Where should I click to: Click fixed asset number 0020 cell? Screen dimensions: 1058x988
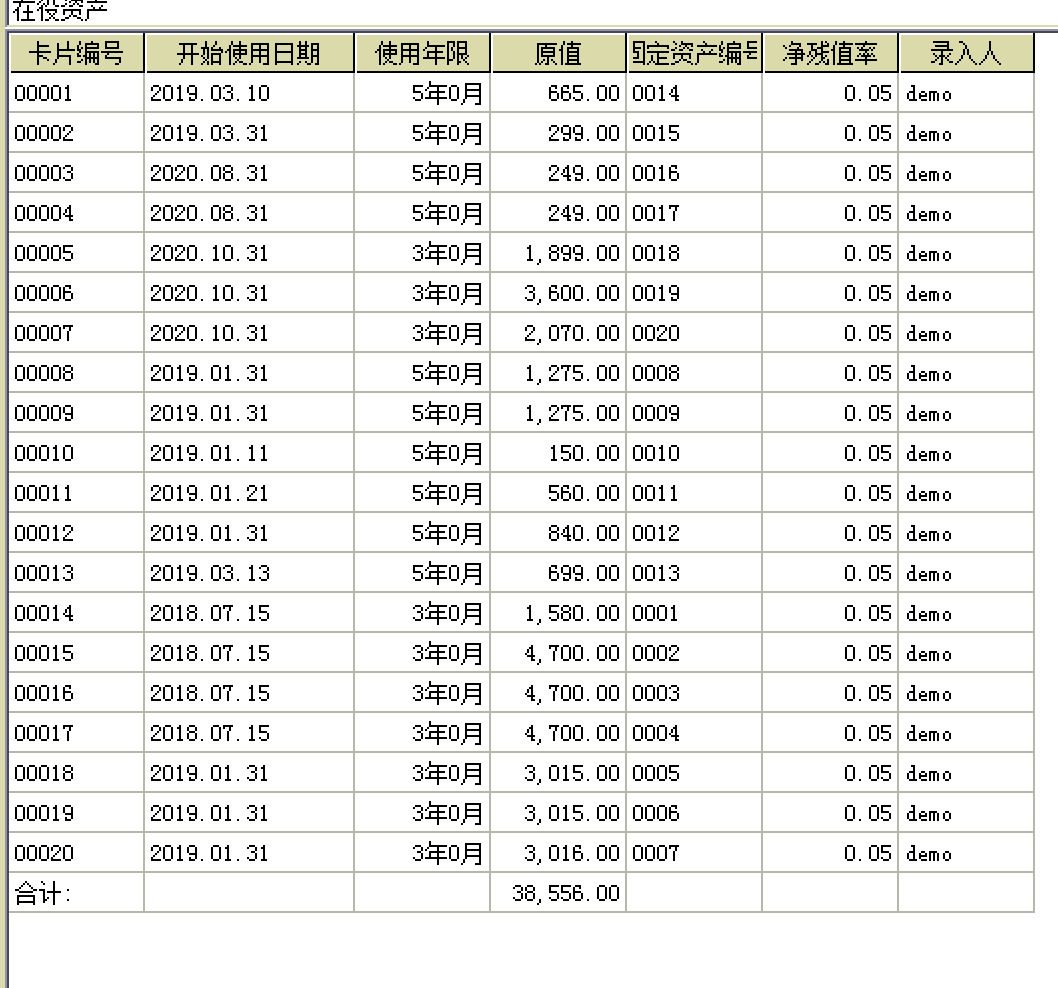click(x=694, y=333)
